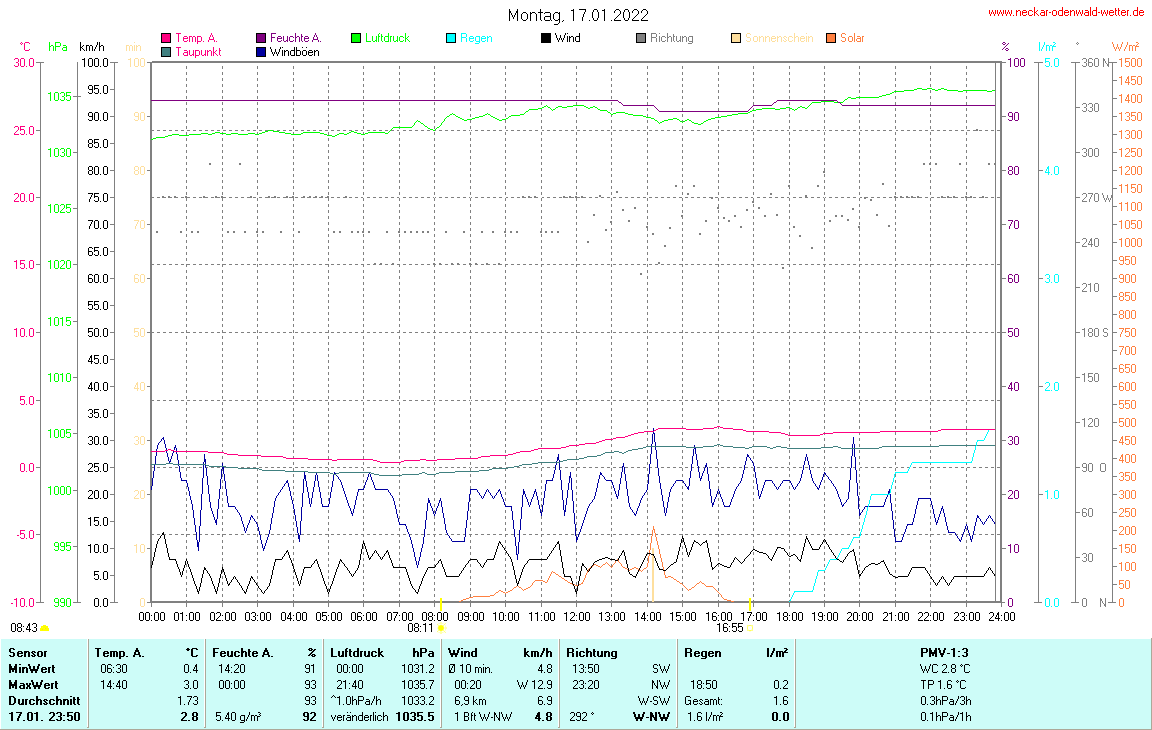This screenshot has height=730, width=1152.
Task: Click the 00:00 time axis label
Action: (x=152, y=618)
